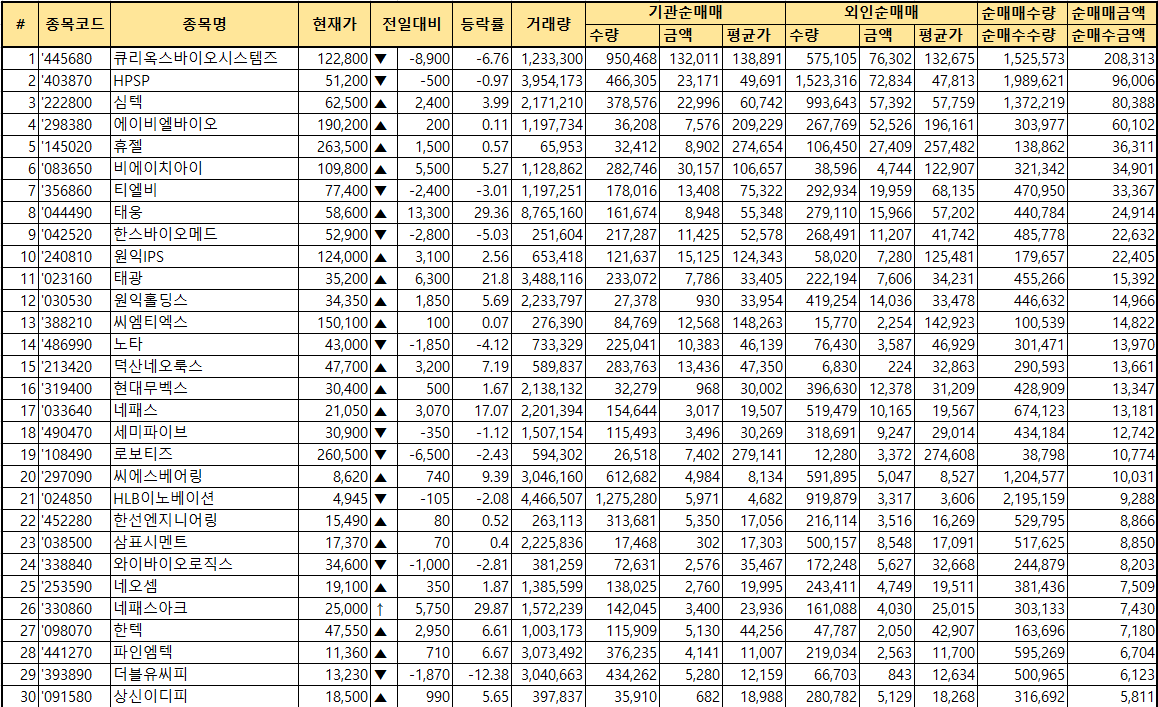
Task: Click the 노타 stock name
Action: 128,344
